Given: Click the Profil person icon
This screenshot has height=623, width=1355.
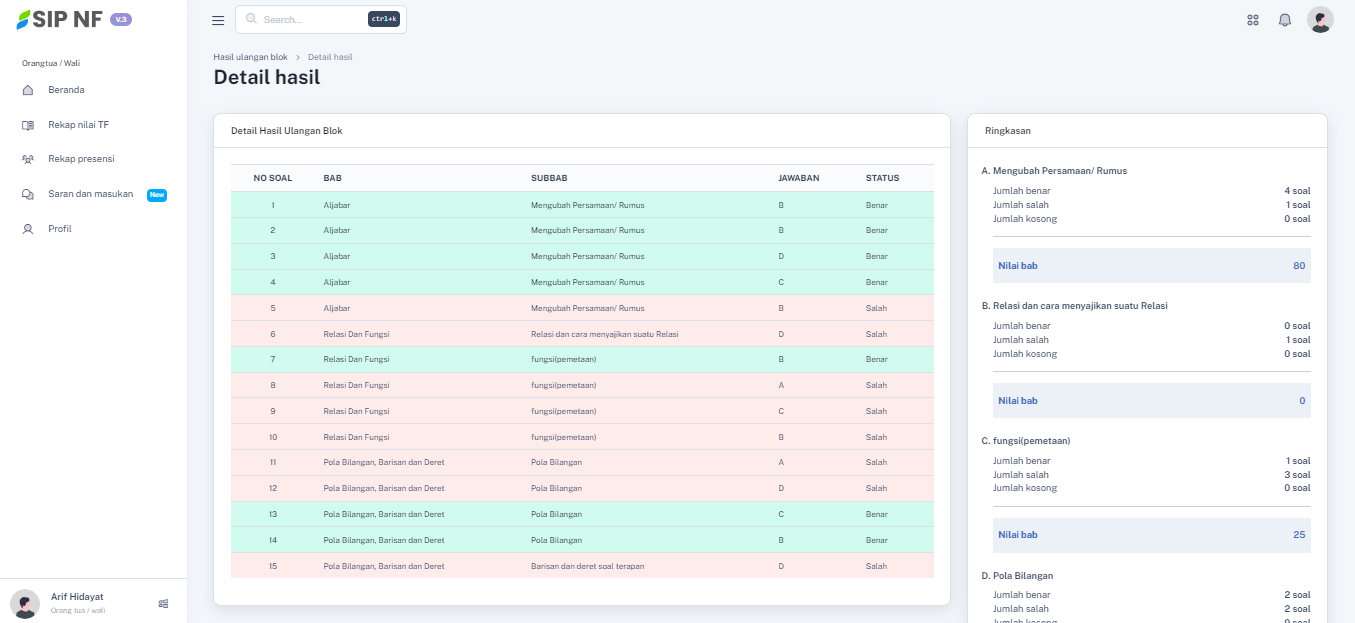Looking at the screenshot, I should tap(28, 229).
